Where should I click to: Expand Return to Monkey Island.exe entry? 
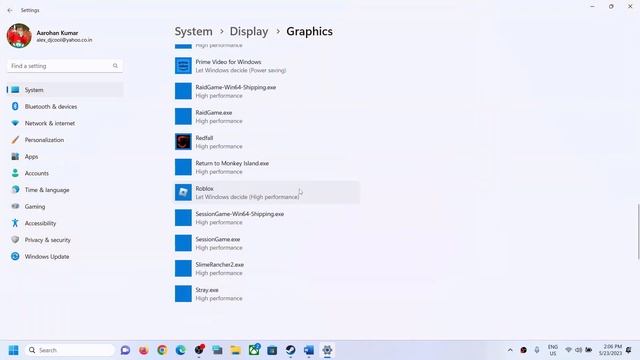pos(267,167)
